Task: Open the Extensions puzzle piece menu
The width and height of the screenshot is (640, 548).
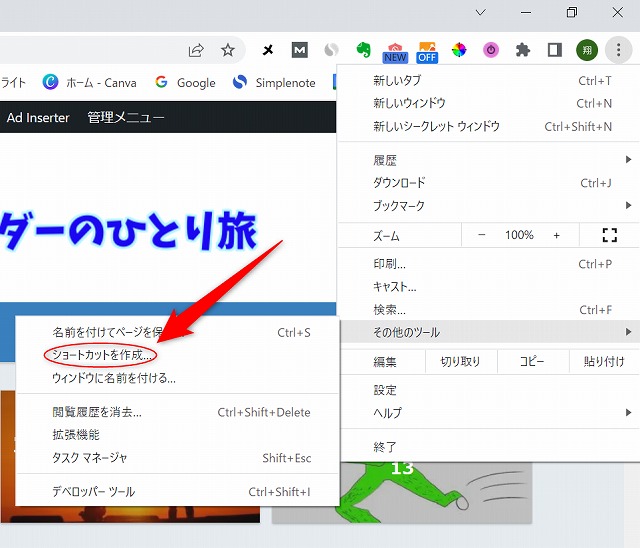Action: 522,50
